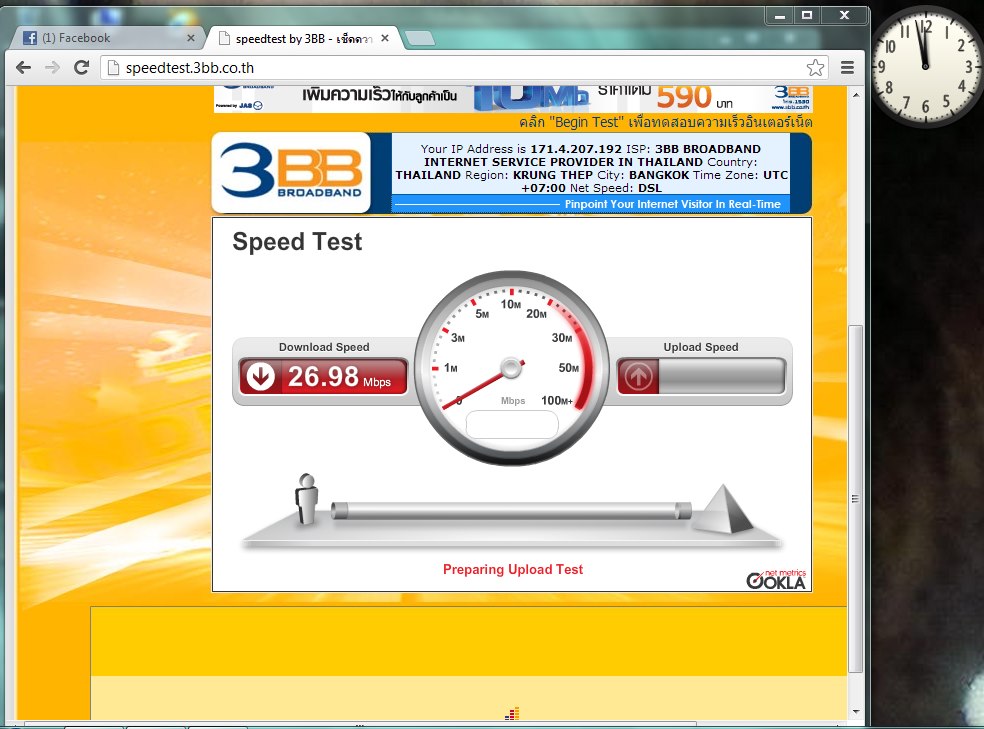Click the upload arrow icon
This screenshot has height=729, width=984.
click(638, 376)
